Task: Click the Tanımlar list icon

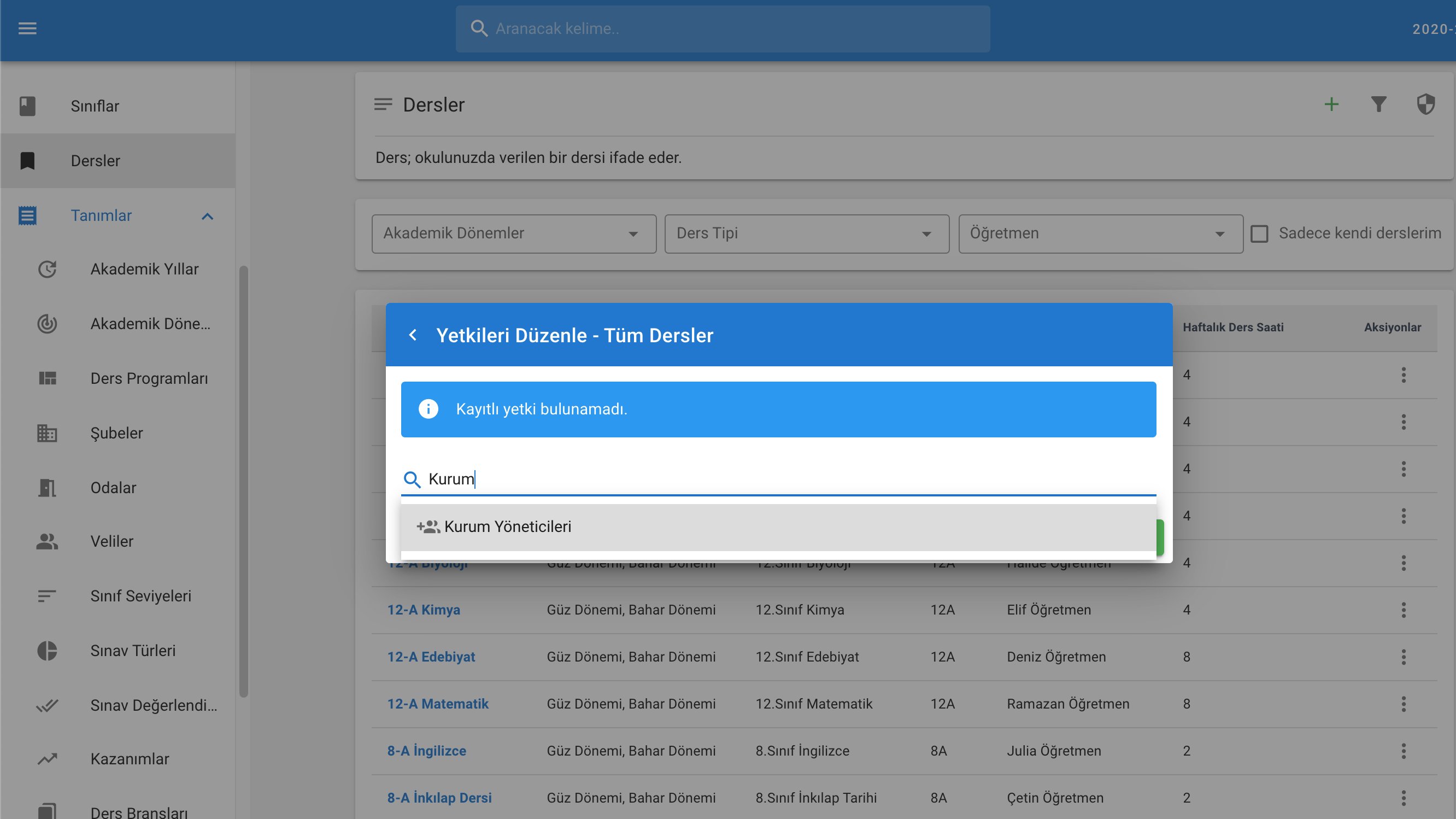Action: coord(27,215)
